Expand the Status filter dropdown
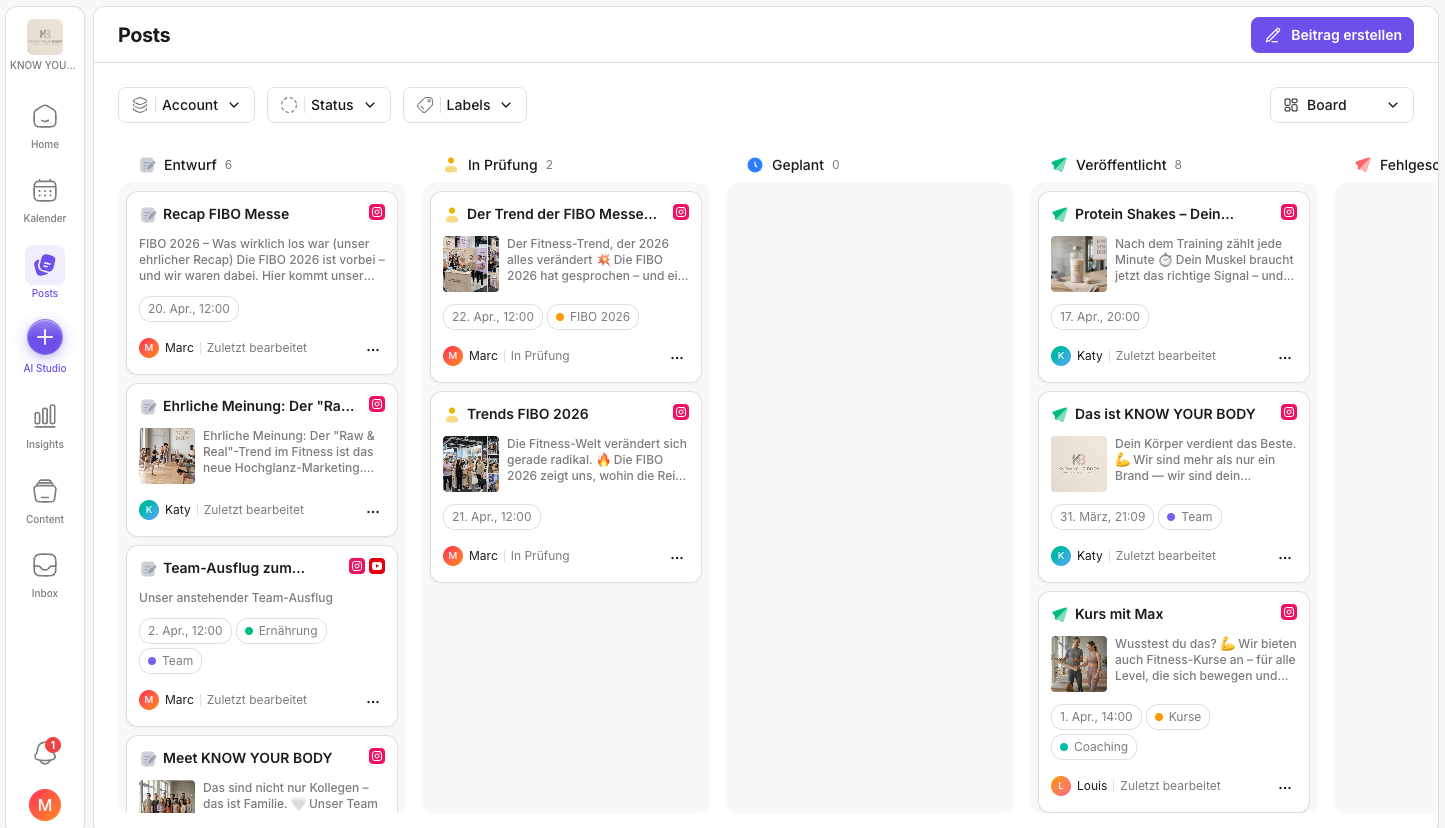 tap(329, 105)
